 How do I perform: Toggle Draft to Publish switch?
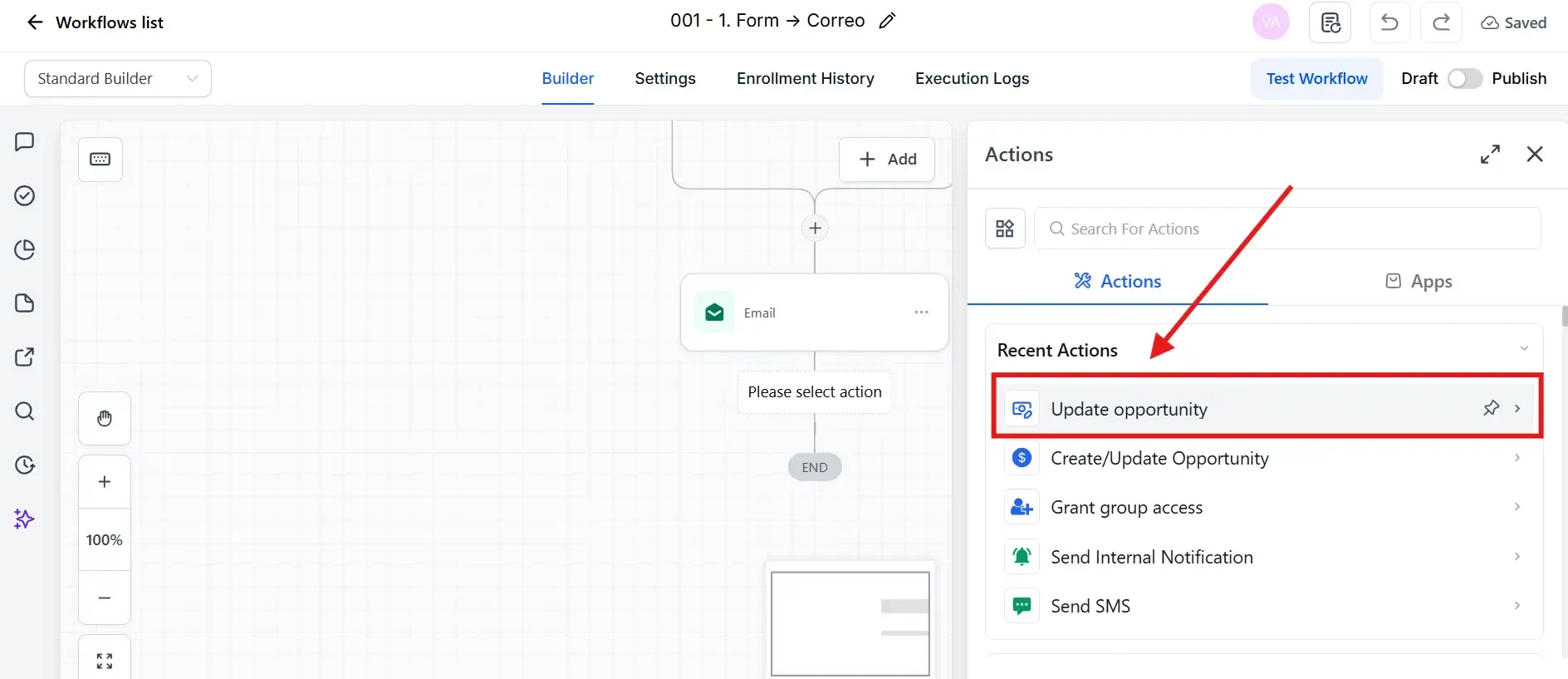pyautogui.click(x=1465, y=78)
